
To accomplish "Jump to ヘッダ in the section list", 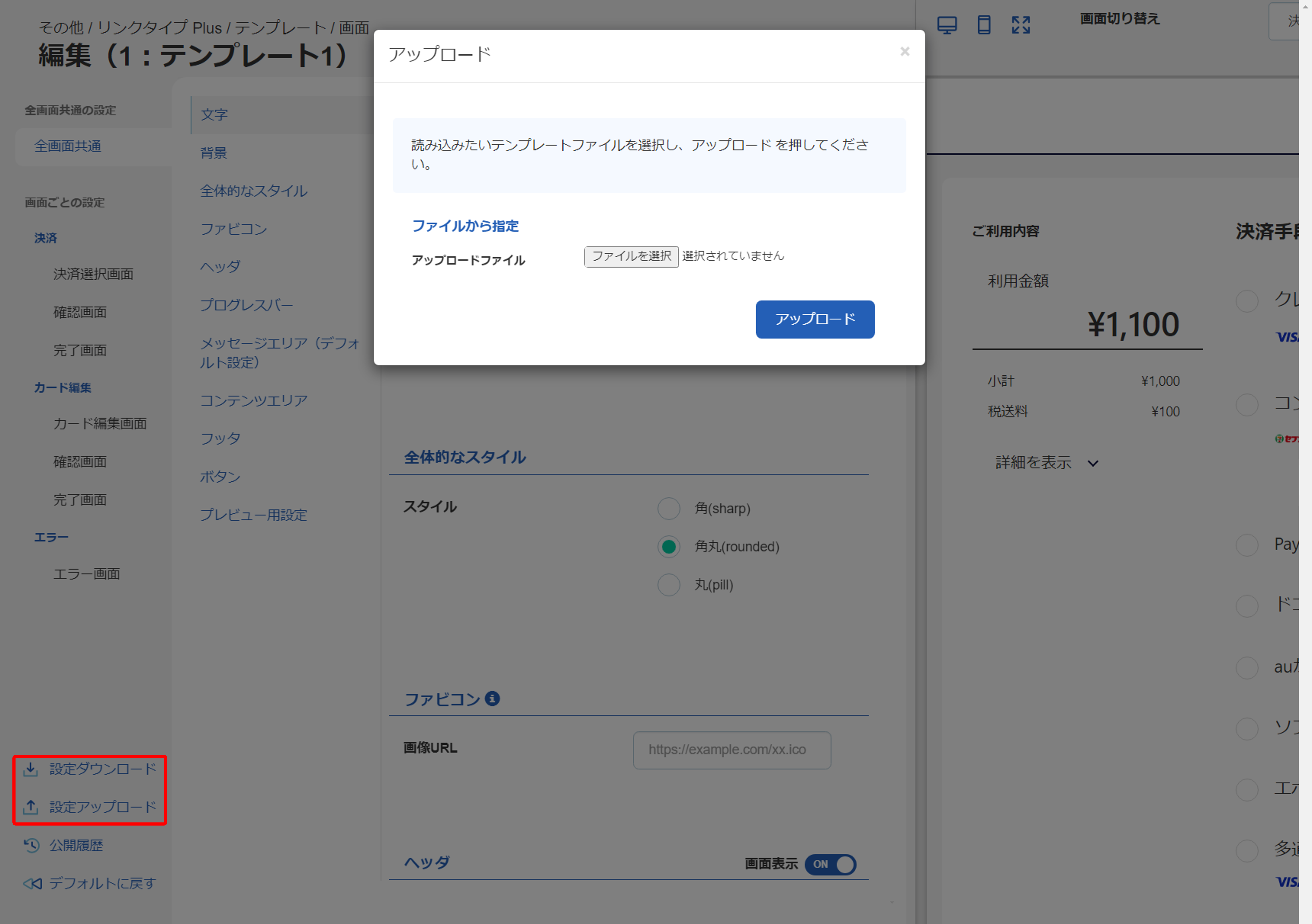I will coord(220,267).
